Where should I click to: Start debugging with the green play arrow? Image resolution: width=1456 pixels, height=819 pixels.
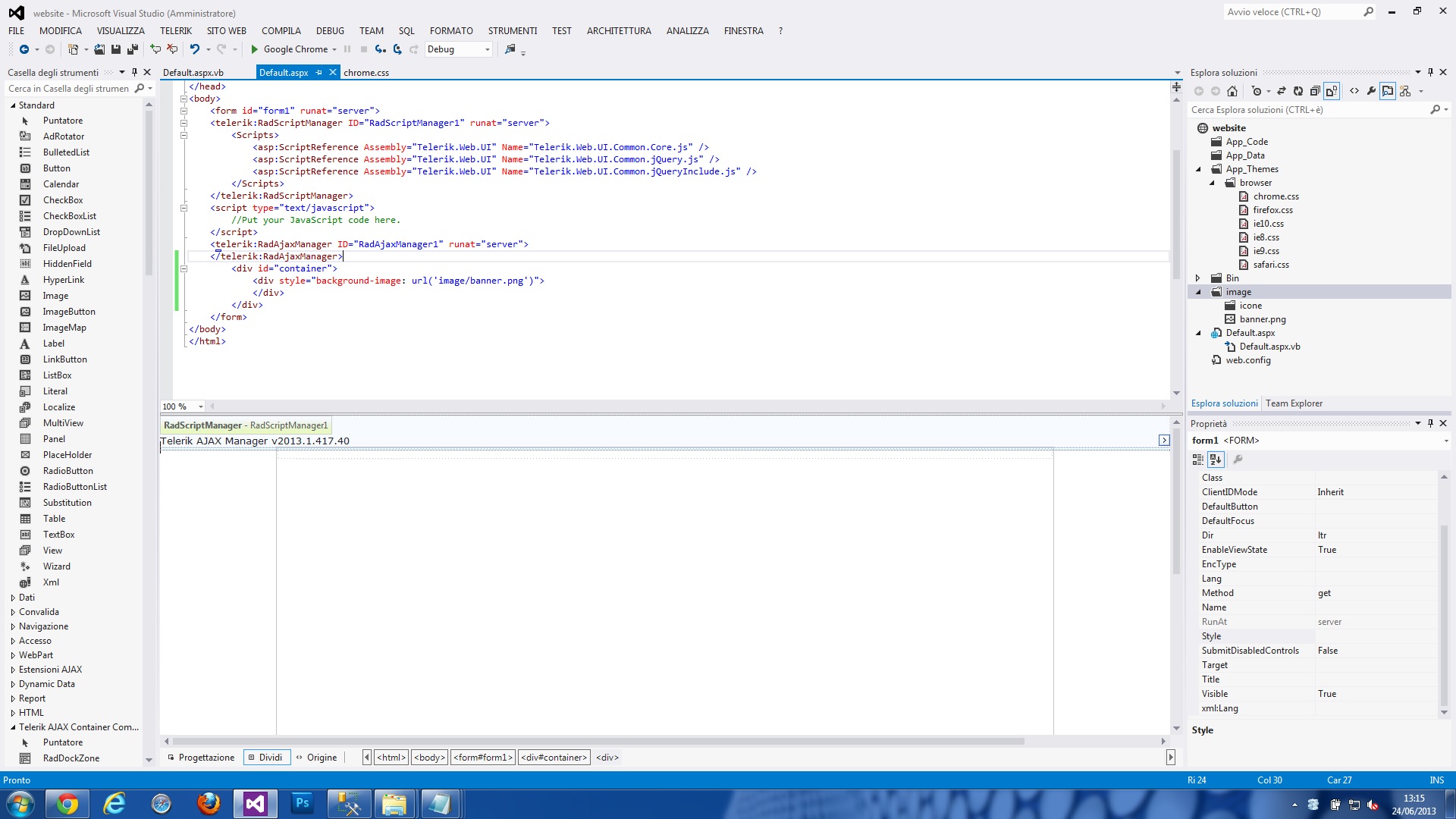tap(255, 49)
